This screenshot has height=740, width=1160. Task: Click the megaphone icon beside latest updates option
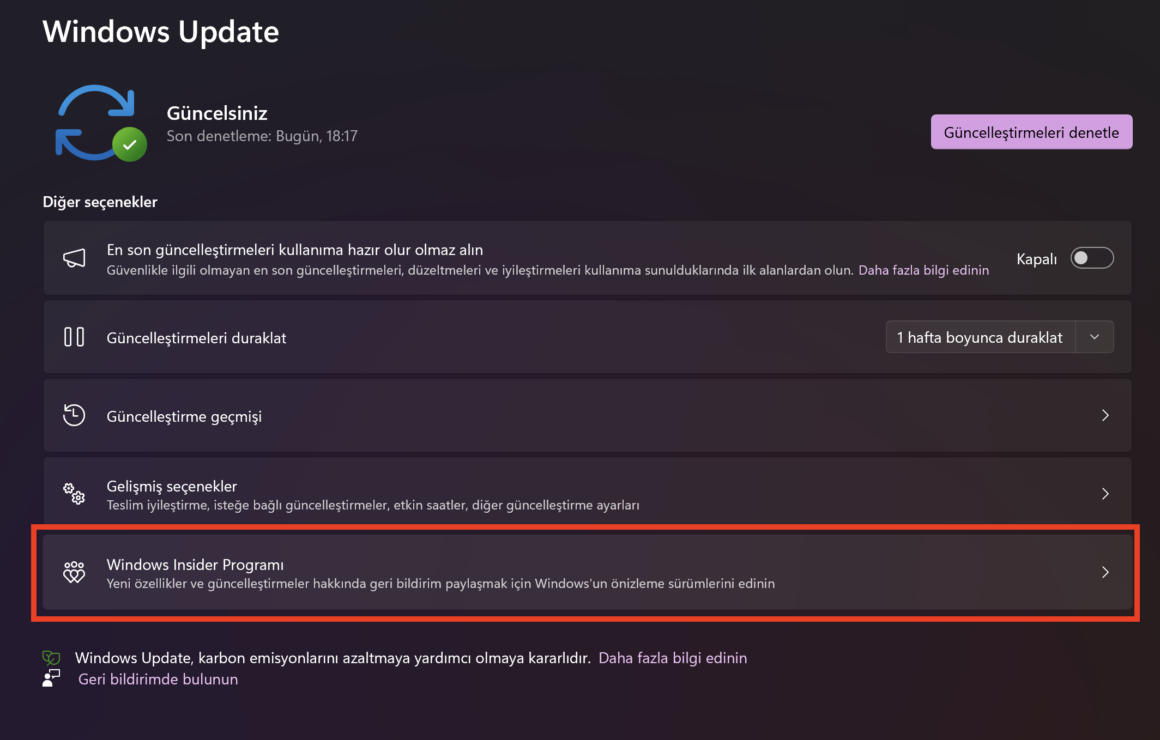coord(74,258)
